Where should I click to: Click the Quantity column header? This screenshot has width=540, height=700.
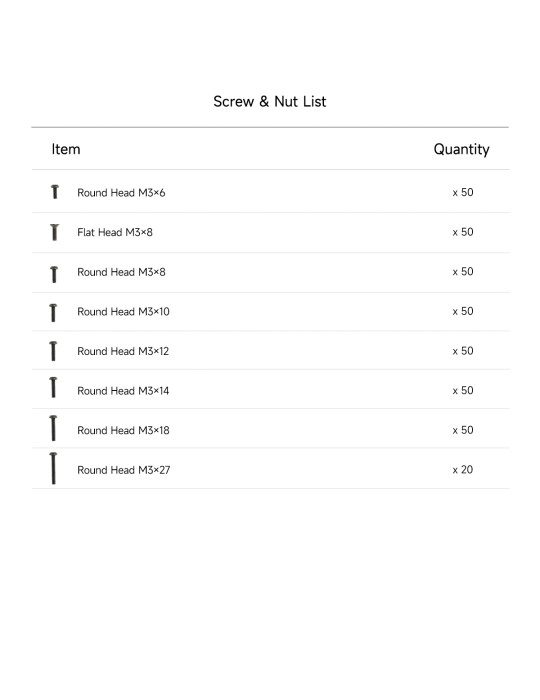tap(461, 149)
